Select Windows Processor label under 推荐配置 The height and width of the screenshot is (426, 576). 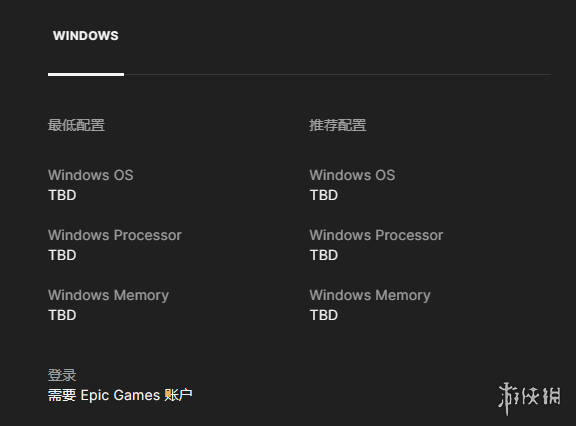pos(377,235)
